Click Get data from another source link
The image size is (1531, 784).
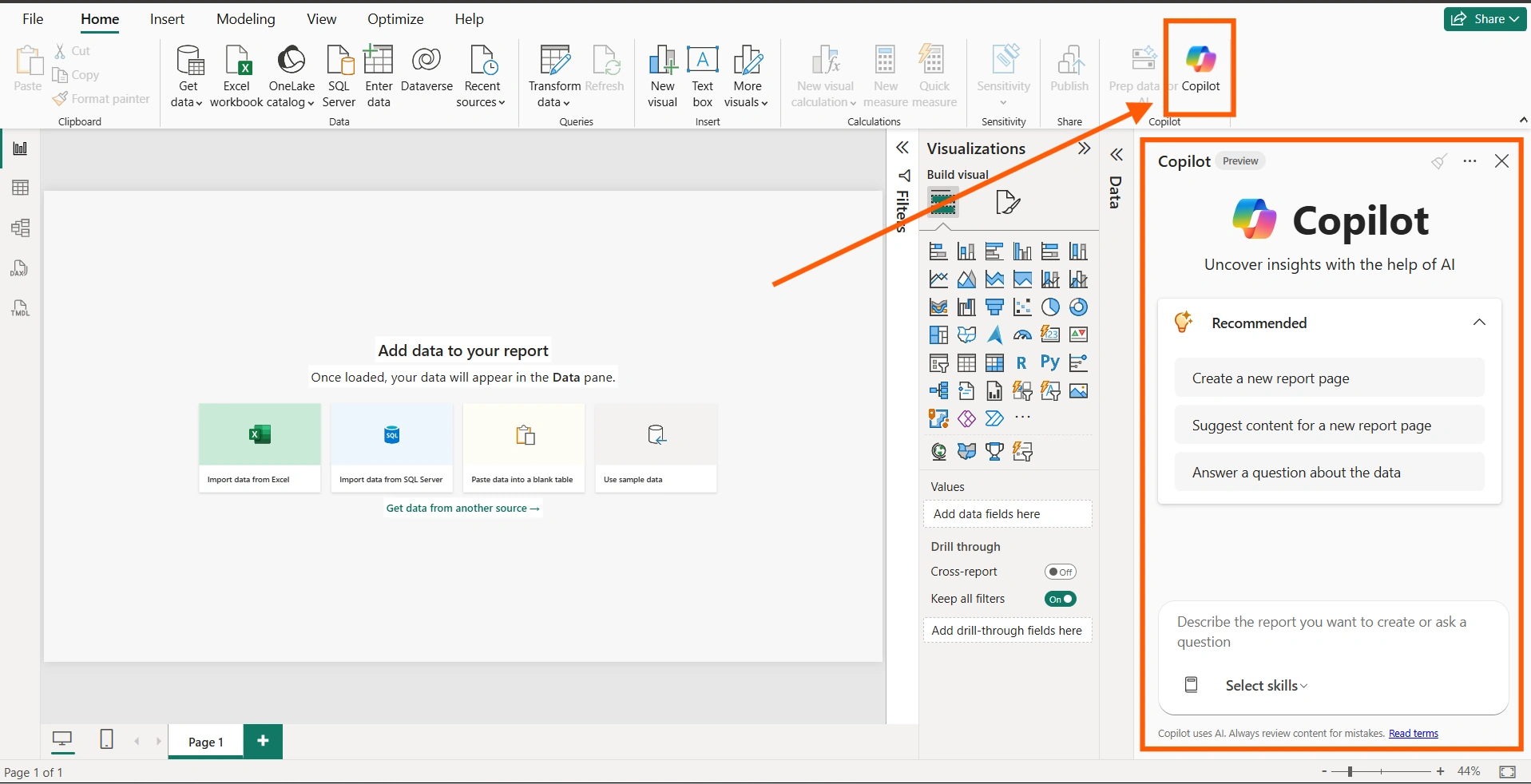click(463, 508)
